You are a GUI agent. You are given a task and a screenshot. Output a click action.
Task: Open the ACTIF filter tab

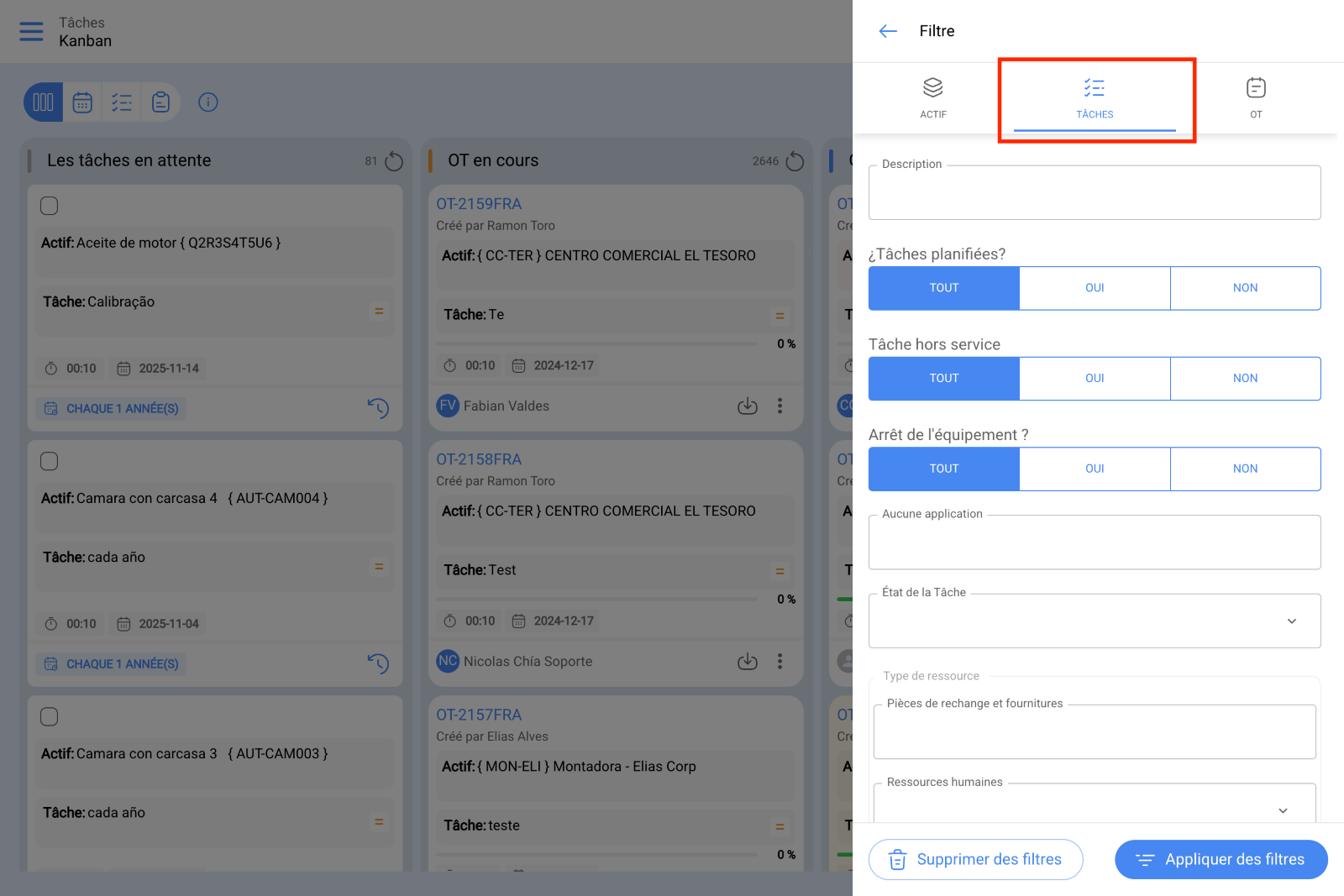point(933,97)
